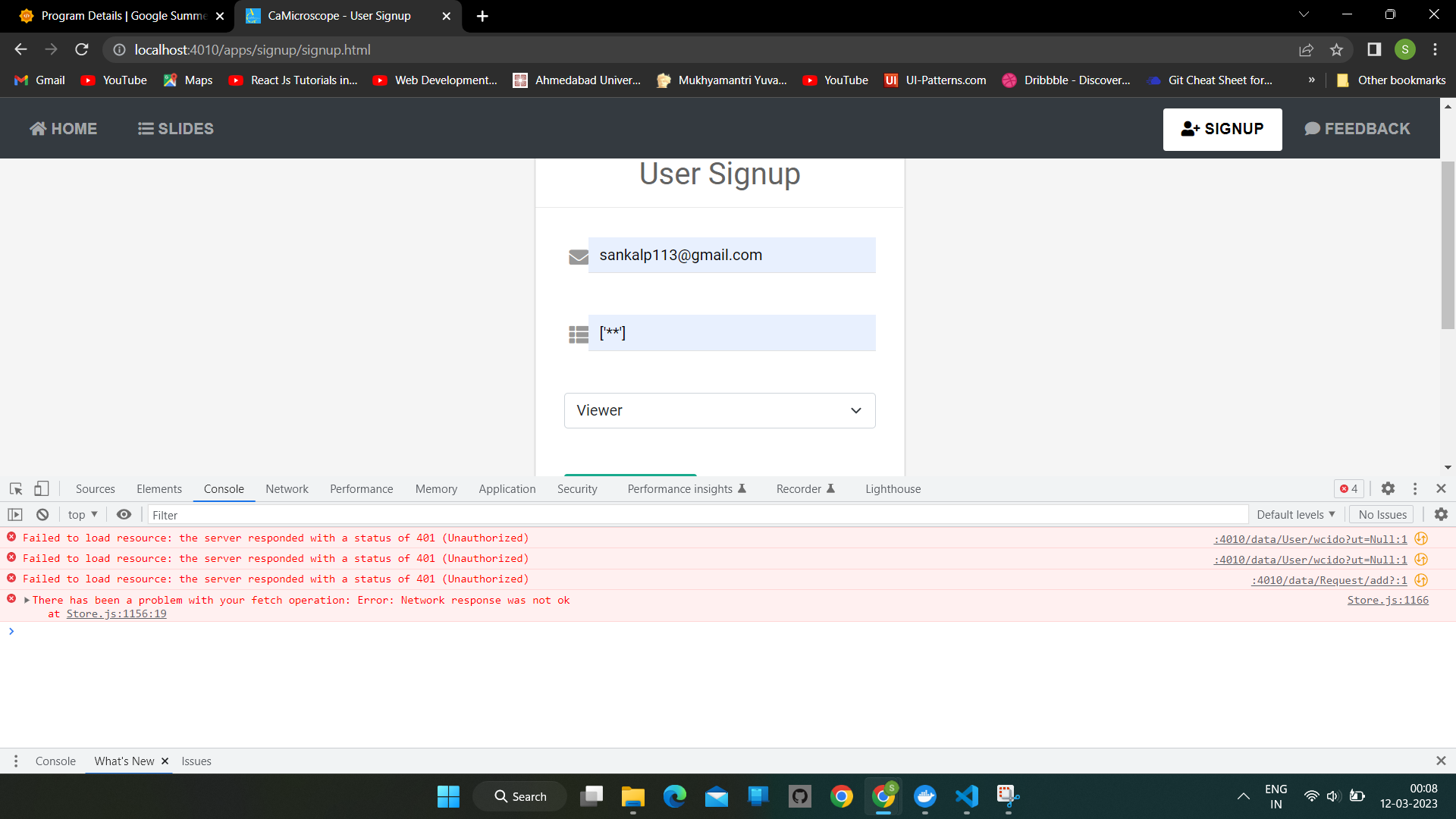Image resolution: width=1456 pixels, height=819 pixels.
Task: Click the inspect element picker icon
Action: (16, 489)
